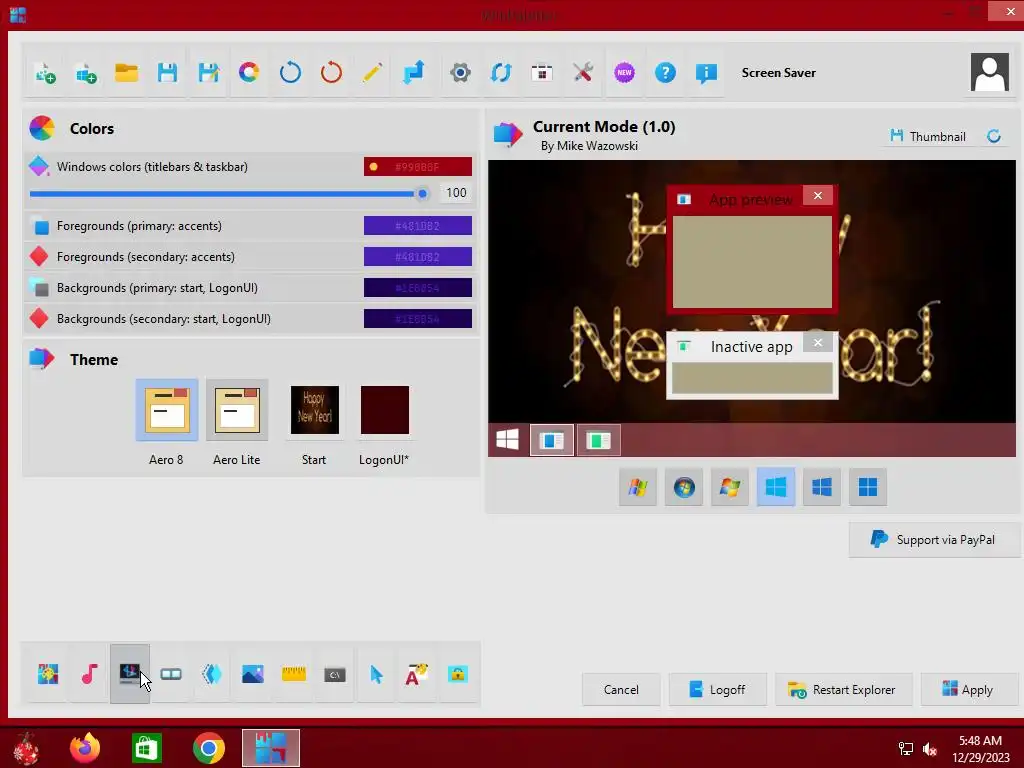Click the Backgrounds primary start LogonUI swatch
The image size is (1024, 768).
[x=418, y=287]
